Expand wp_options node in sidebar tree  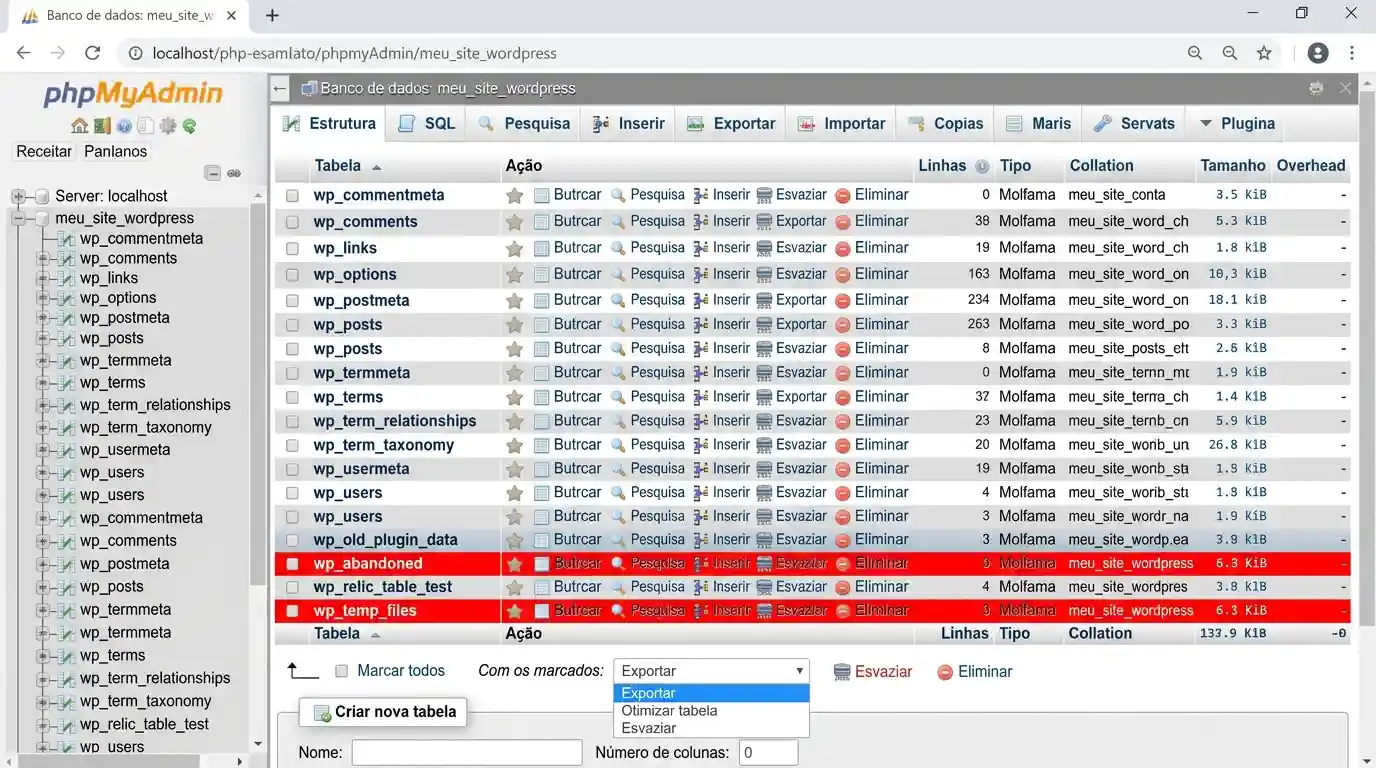click(43, 298)
